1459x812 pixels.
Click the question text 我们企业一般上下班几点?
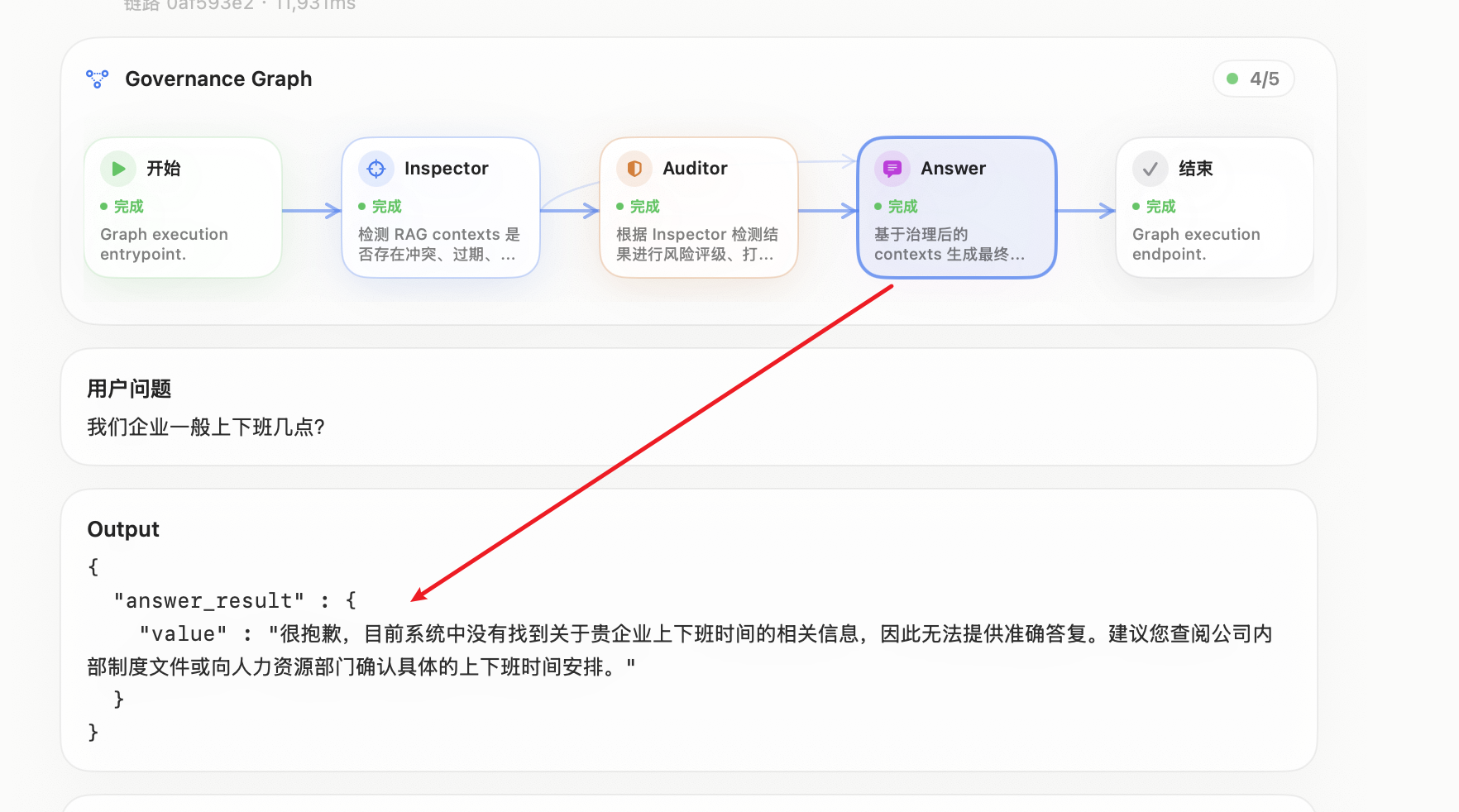206,427
